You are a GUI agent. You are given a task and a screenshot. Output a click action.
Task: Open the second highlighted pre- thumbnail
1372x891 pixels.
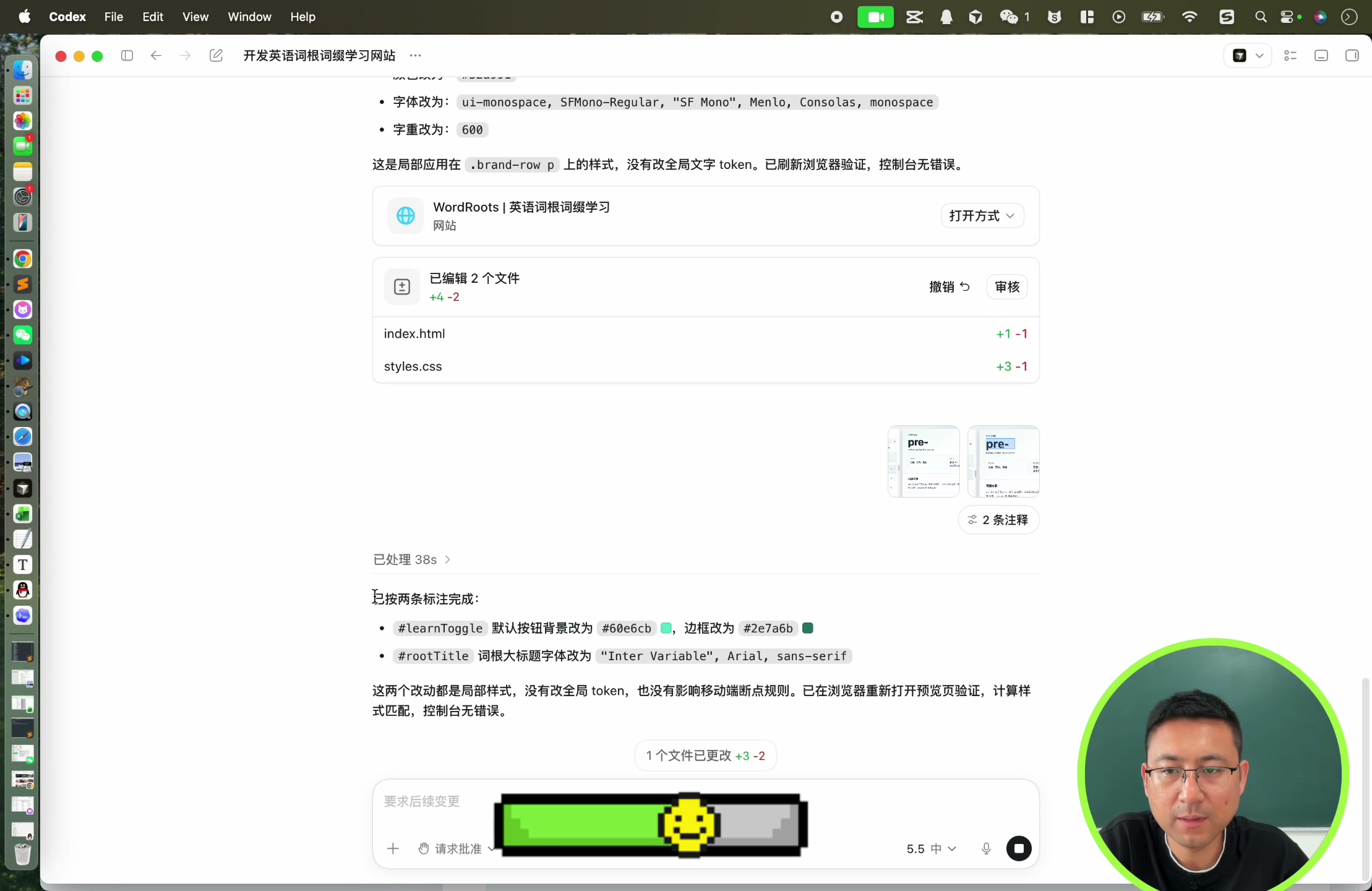click(x=1003, y=461)
